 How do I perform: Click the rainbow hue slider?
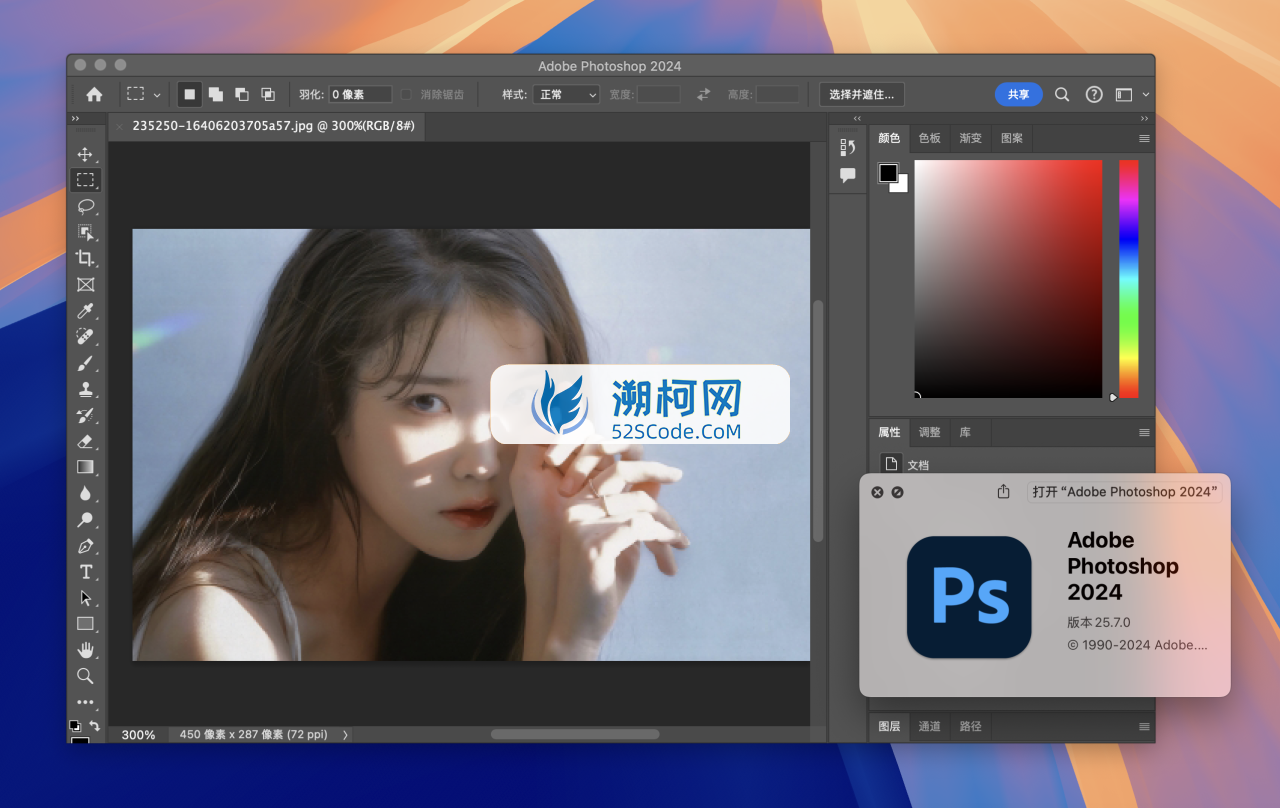pos(1128,278)
